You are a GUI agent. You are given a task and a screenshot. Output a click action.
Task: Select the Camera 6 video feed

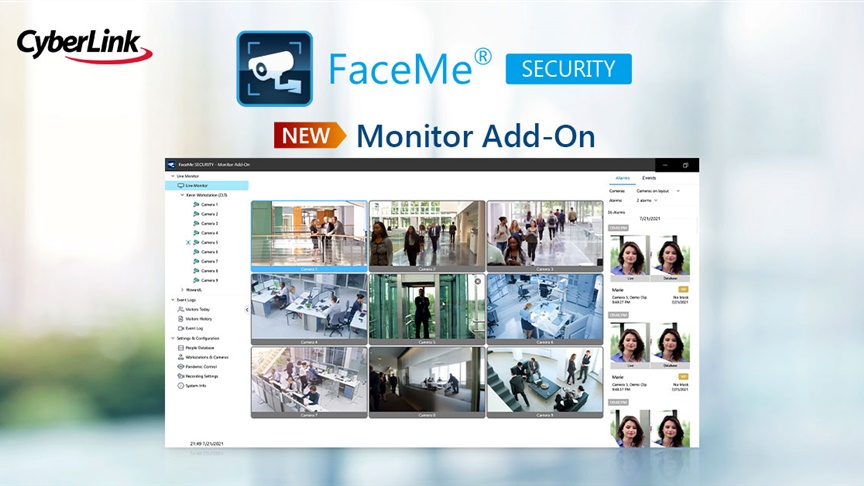(545, 307)
